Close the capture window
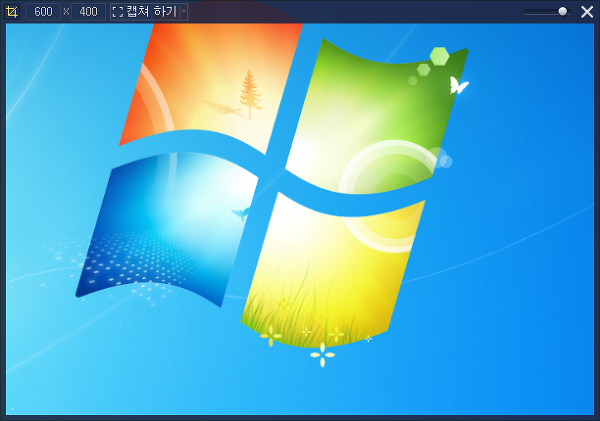Viewport: 600px width, 421px height. point(587,12)
